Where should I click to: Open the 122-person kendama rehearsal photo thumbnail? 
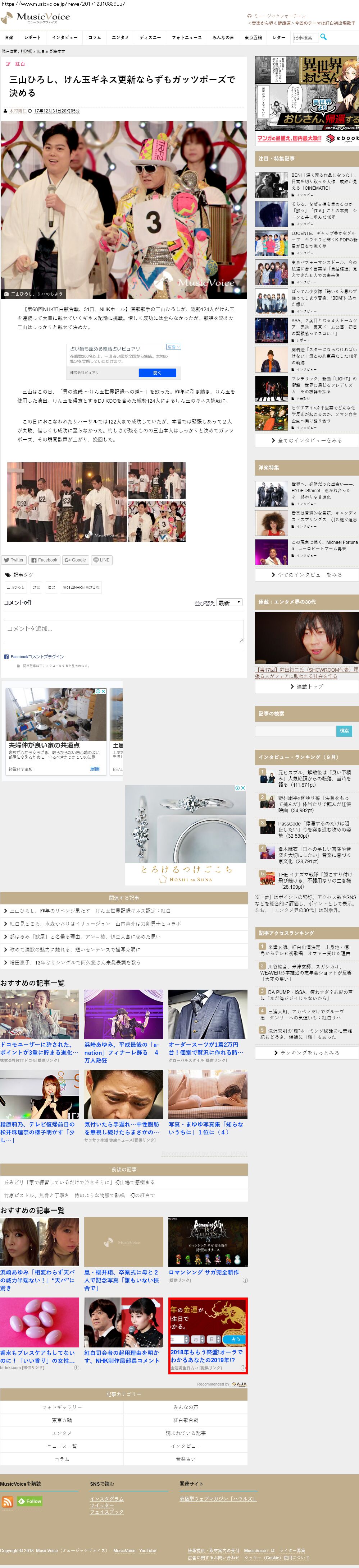[x=67, y=501]
